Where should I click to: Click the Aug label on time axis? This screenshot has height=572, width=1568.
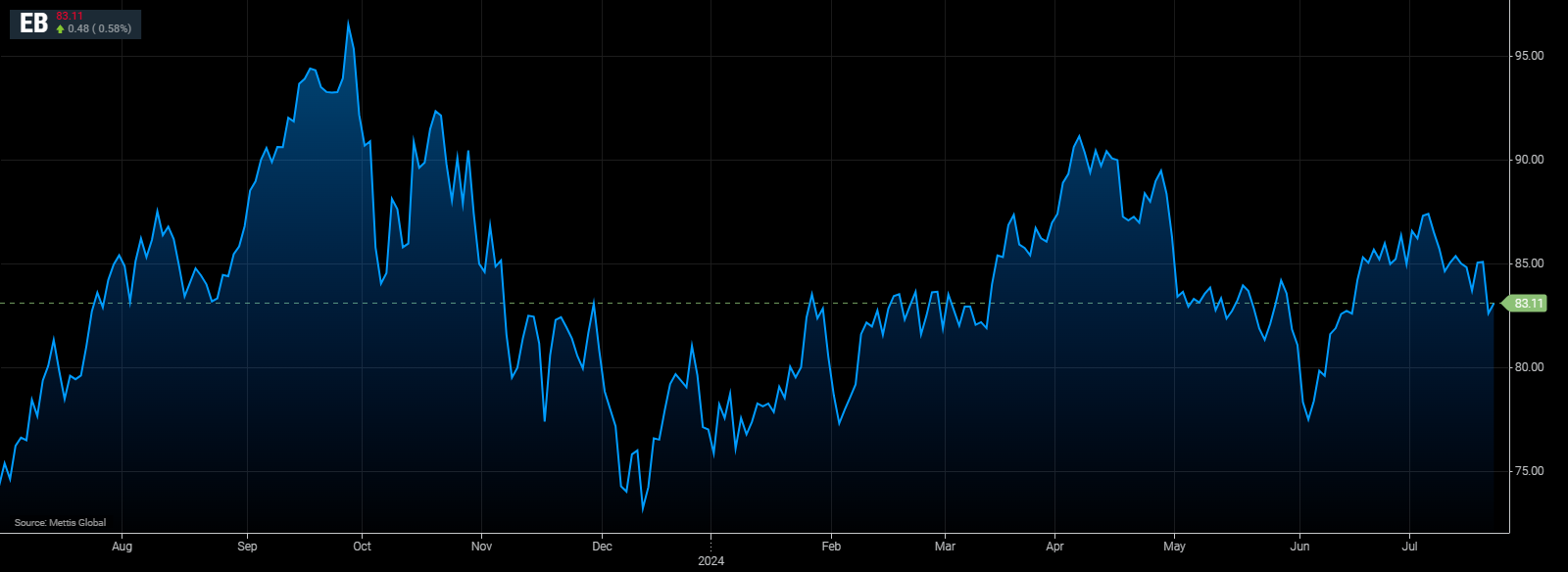[122, 547]
